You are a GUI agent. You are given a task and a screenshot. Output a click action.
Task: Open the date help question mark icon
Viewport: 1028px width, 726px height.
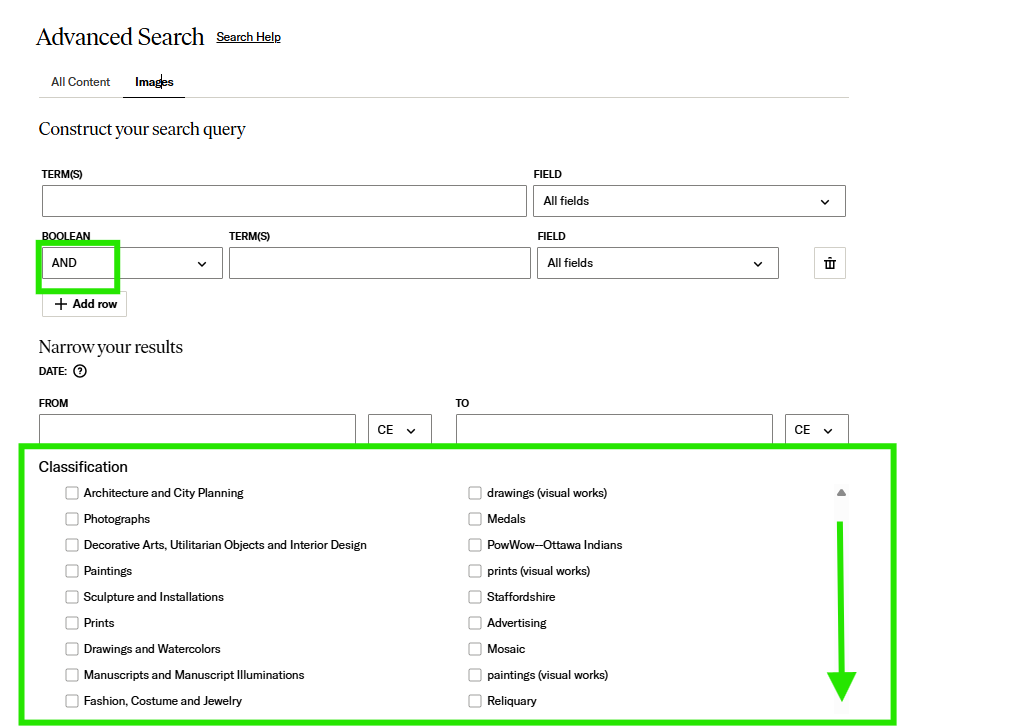(80, 371)
